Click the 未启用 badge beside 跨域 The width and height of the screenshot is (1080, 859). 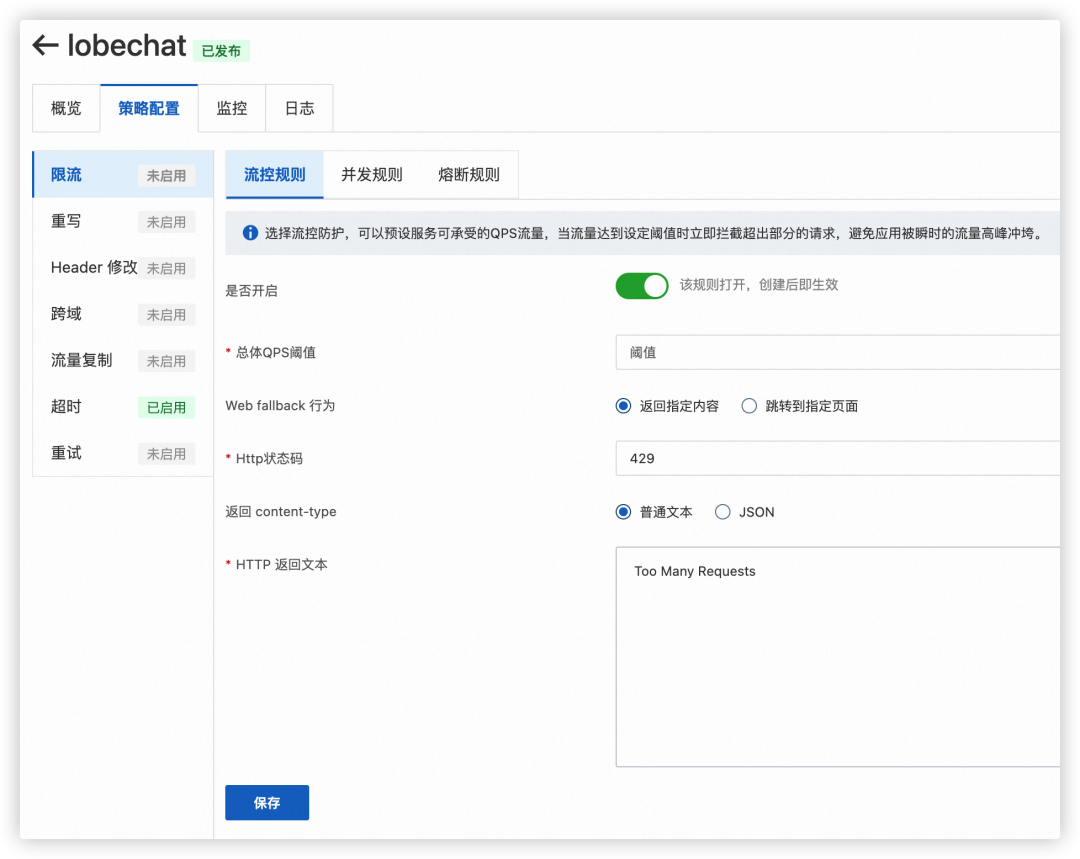click(x=167, y=315)
